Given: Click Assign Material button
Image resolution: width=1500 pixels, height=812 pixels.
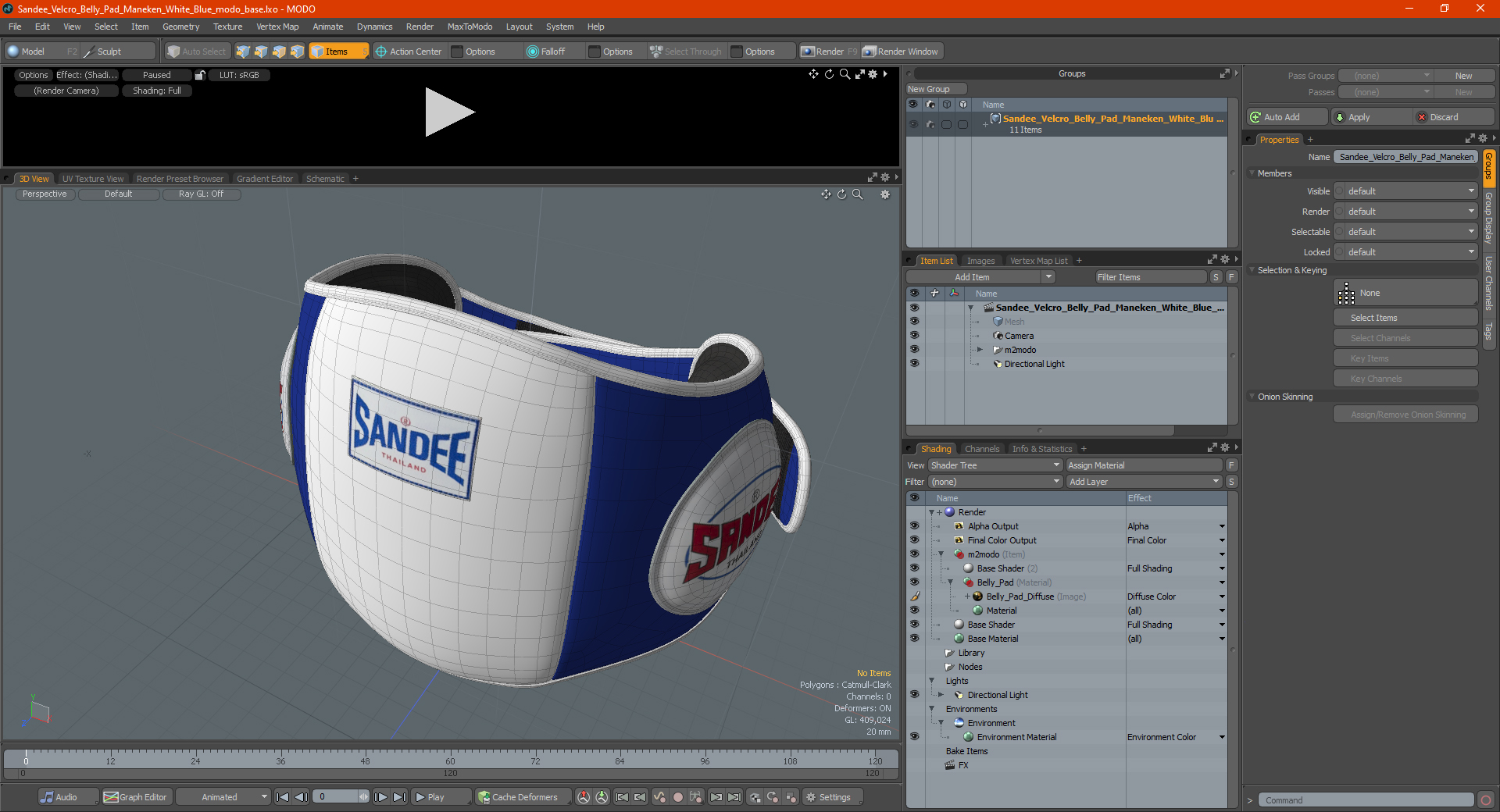Looking at the screenshot, I should tap(1144, 465).
